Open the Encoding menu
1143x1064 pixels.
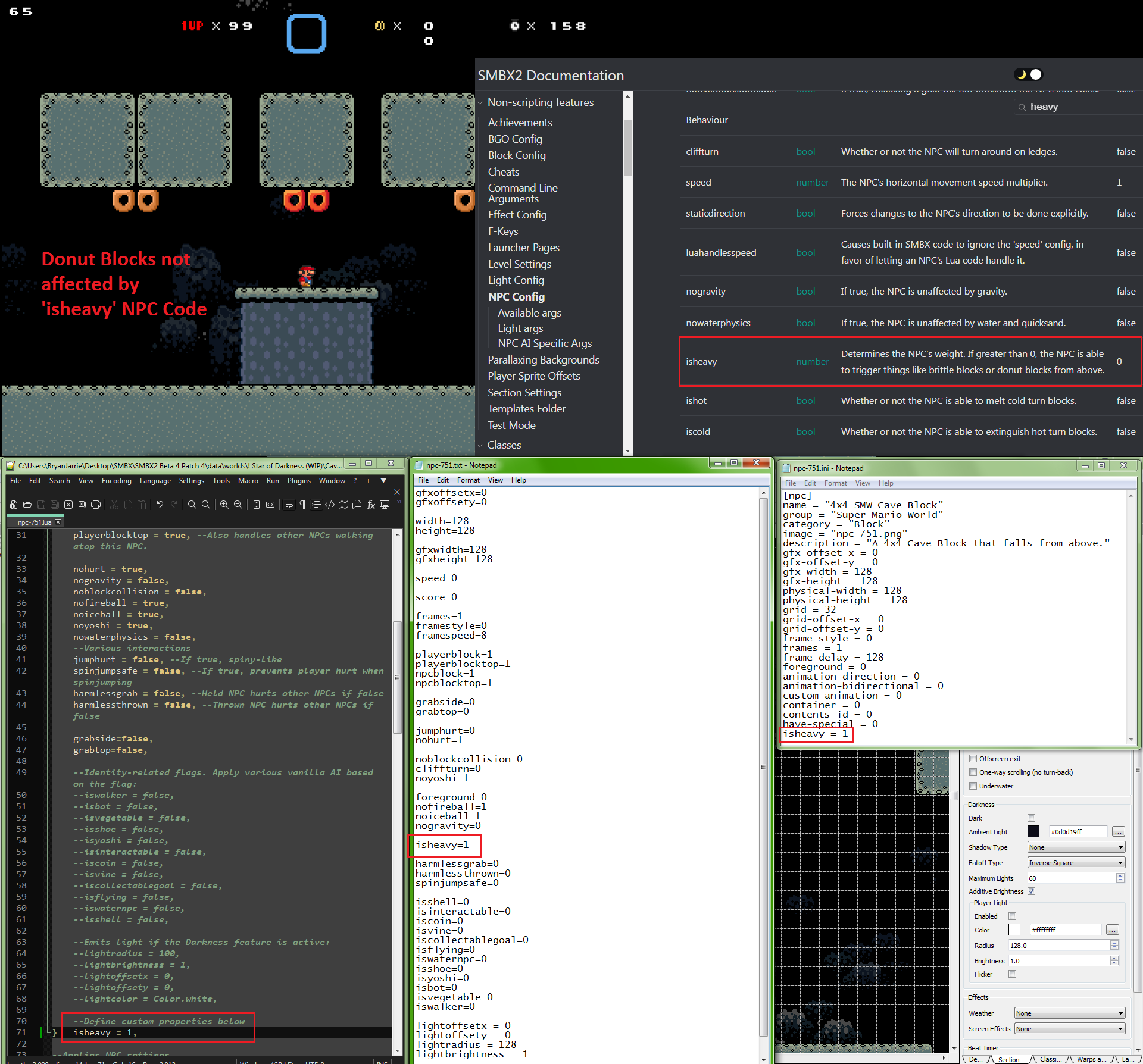click(116, 481)
